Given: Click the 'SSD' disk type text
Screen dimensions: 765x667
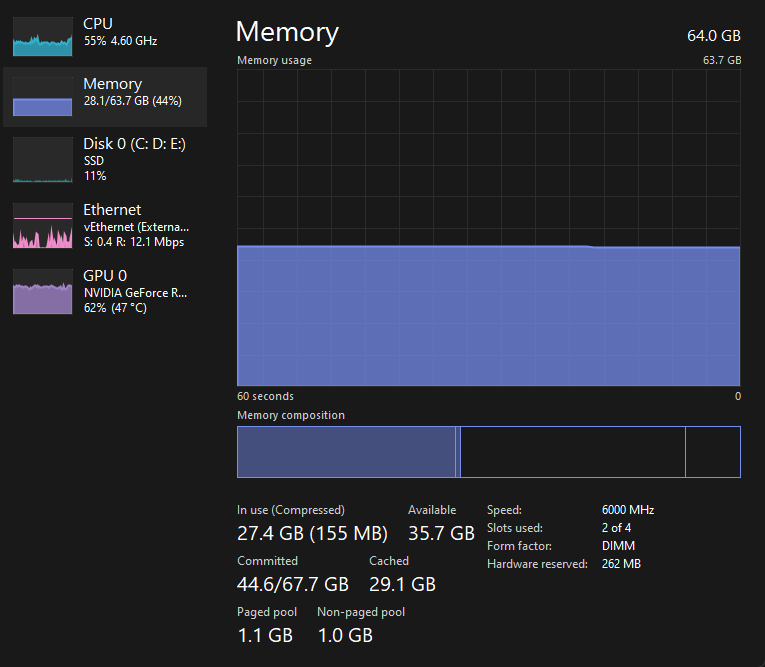Looking at the screenshot, I should coord(94,161).
